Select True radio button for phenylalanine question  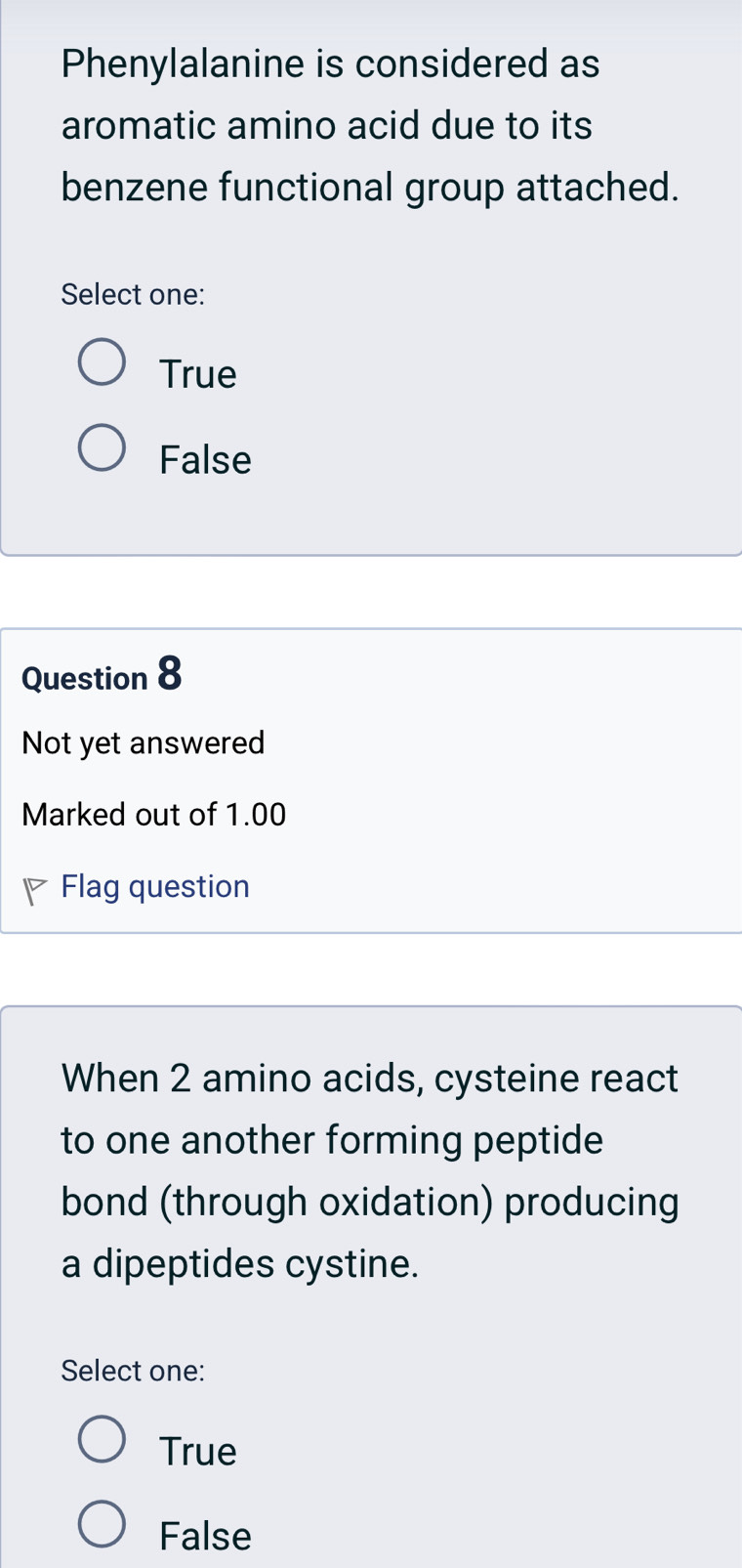point(102,363)
